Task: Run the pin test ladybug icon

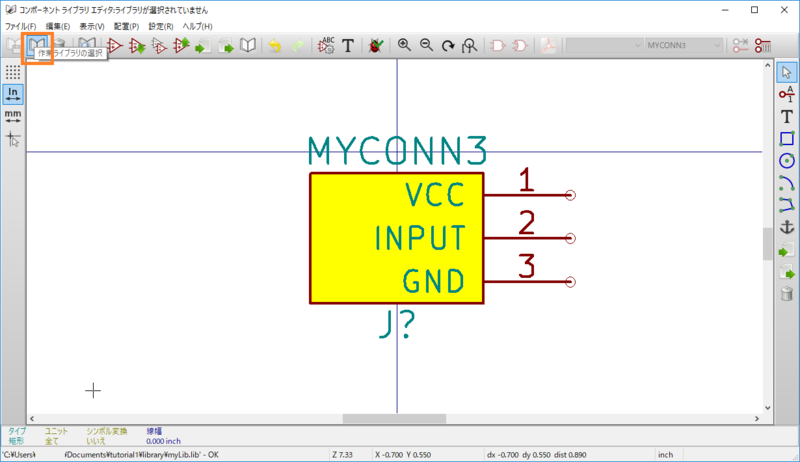Action: pos(376,45)
